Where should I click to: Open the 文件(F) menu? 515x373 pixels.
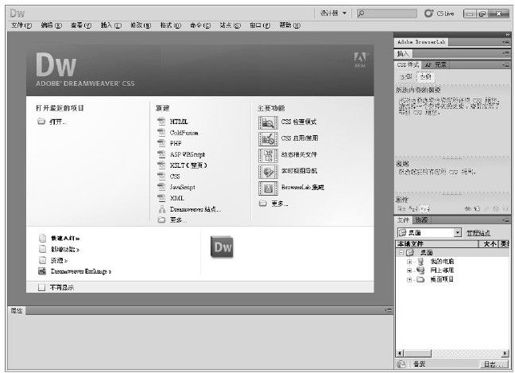[x=22, y=25]
